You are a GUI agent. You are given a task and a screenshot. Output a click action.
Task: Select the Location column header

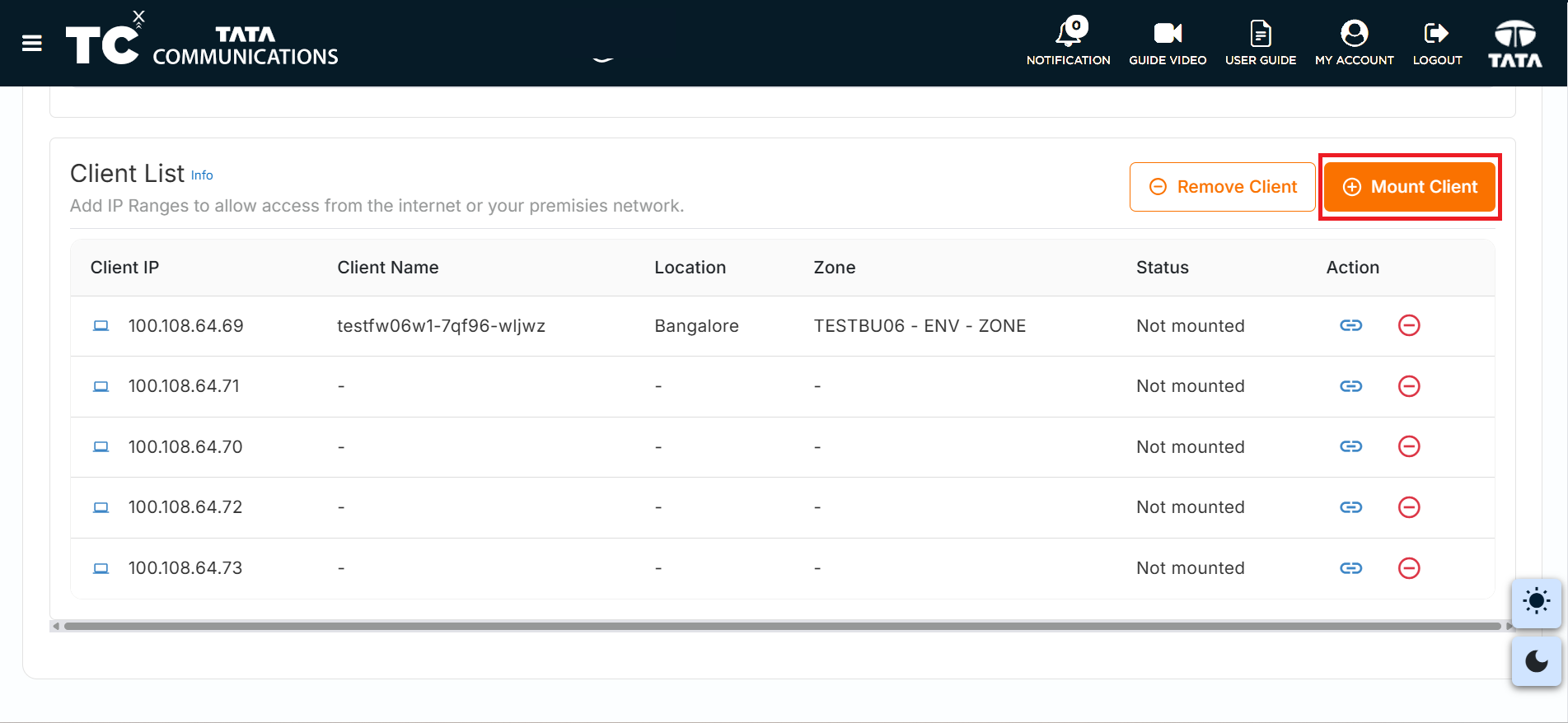[690, 268]
